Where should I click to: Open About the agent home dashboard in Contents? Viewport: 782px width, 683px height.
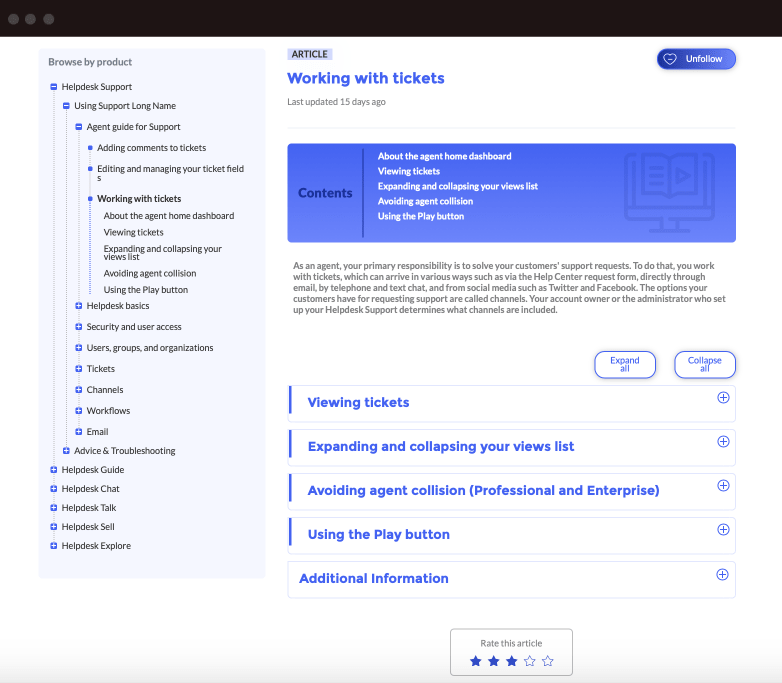tap(444, 156)
